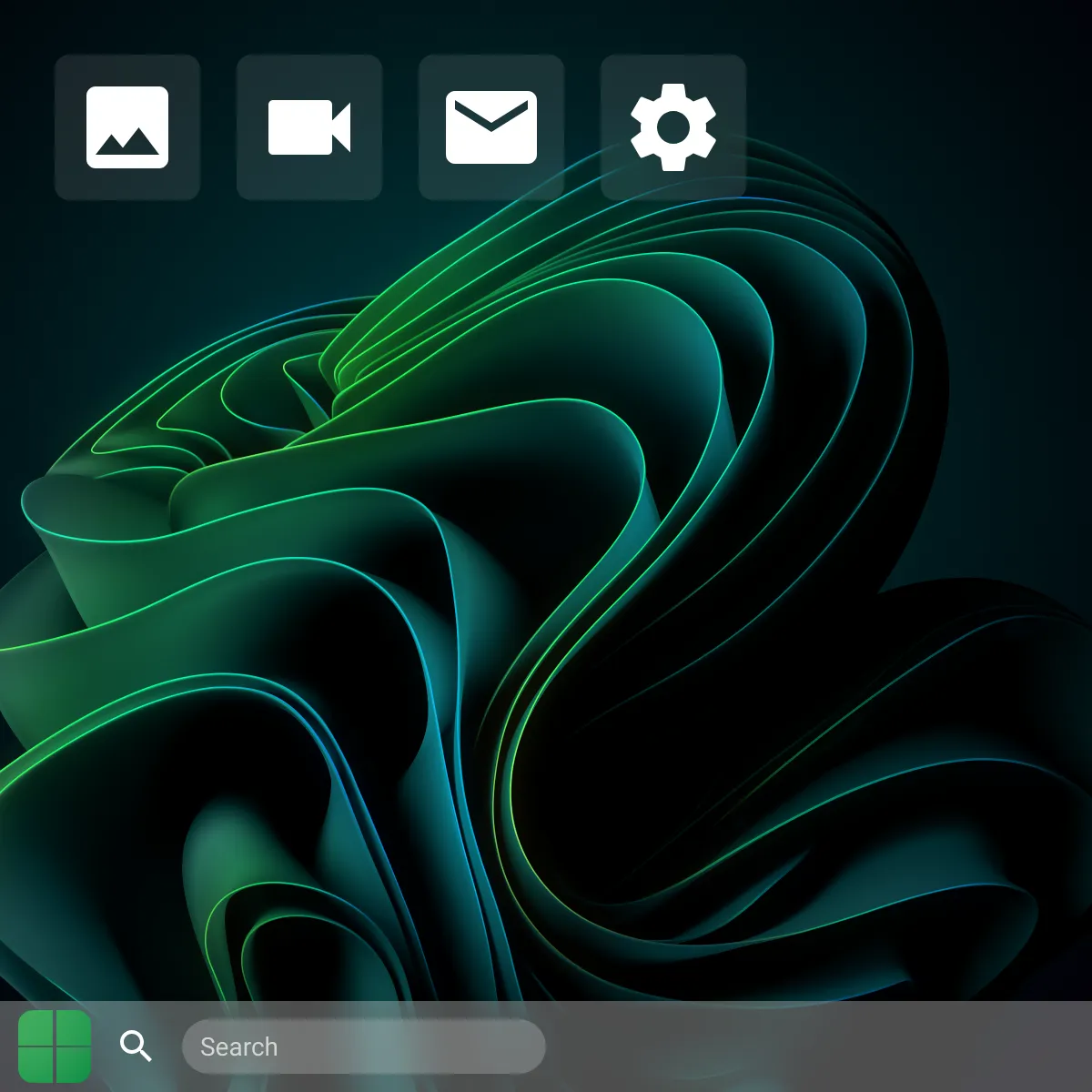The height and width of the screenshot is (1092, 1092).
Task: Select the cogwheel shortcut on desktop
Action: click(673, 127)
